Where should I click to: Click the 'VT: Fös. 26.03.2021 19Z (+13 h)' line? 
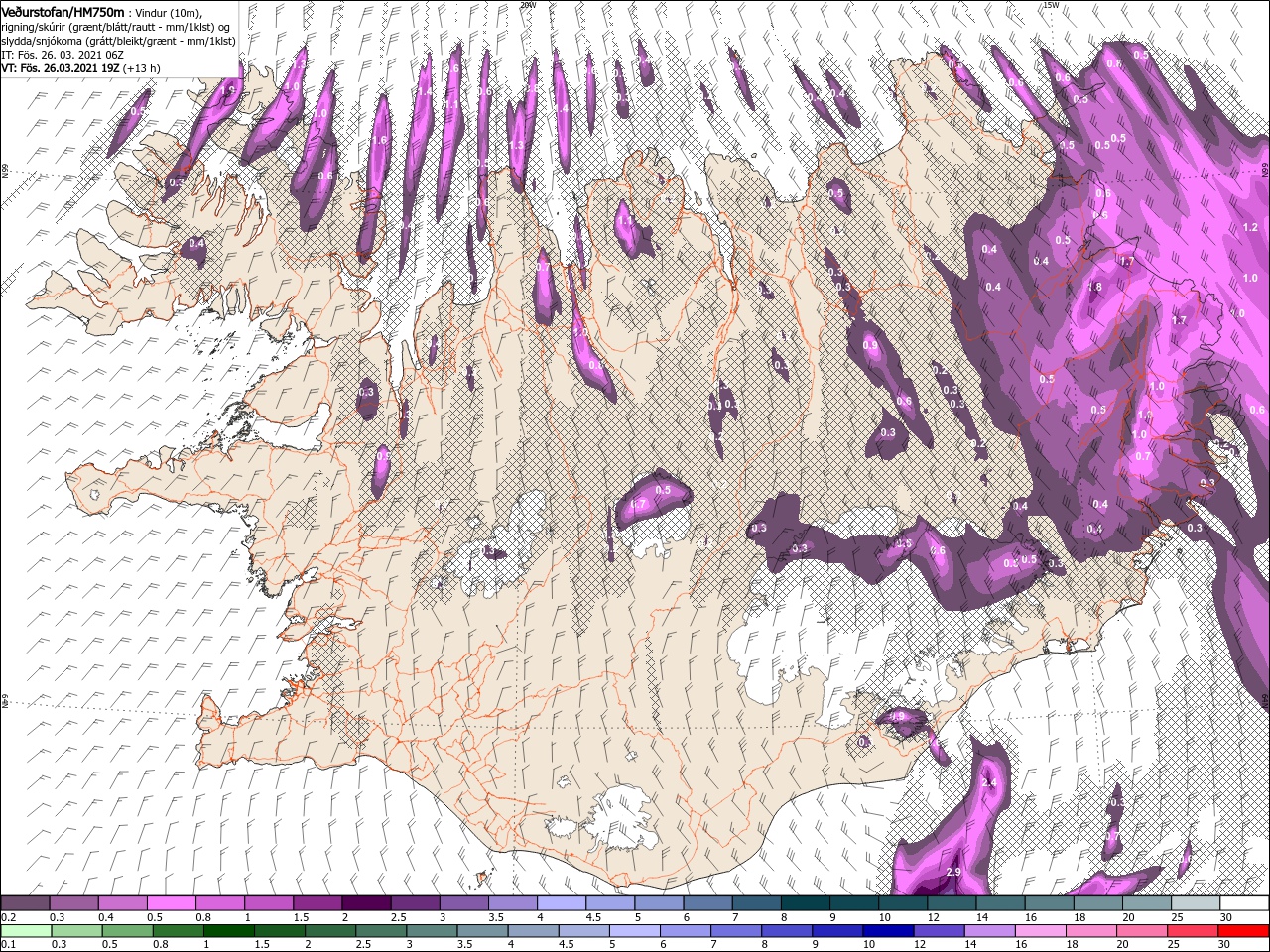(x=80, y=68)
